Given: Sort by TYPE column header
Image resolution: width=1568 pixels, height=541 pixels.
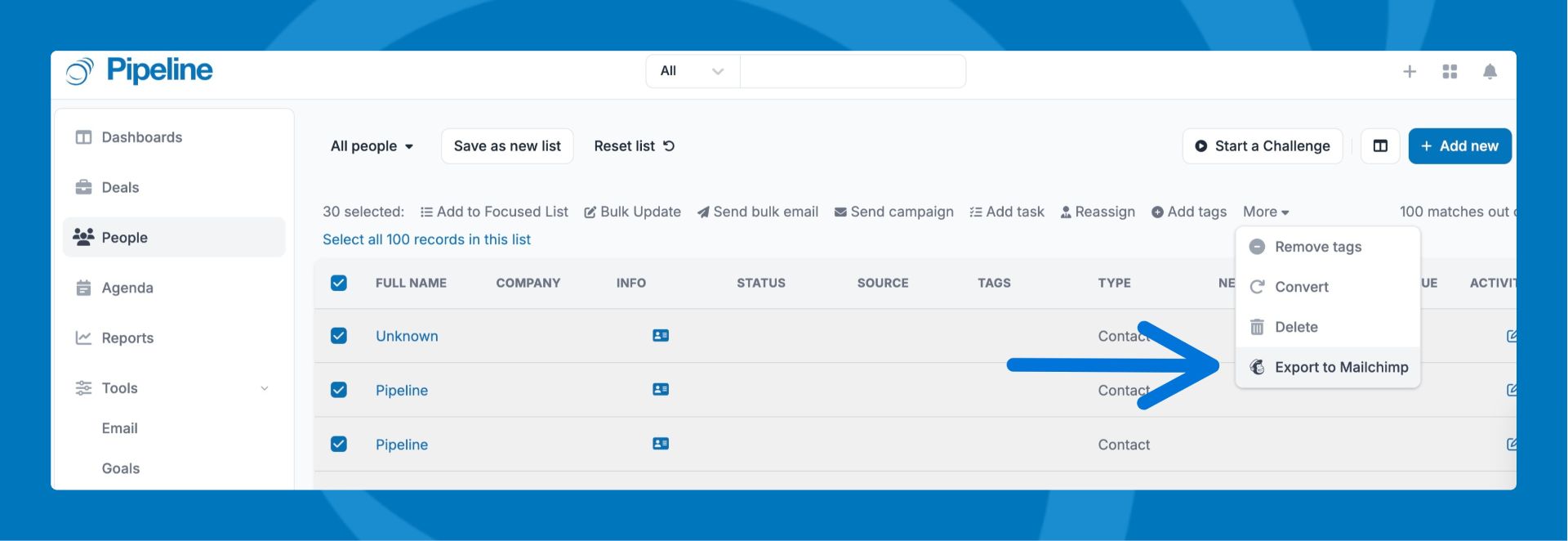Looking at the screenshot, I should click(x=1114, y=283).
